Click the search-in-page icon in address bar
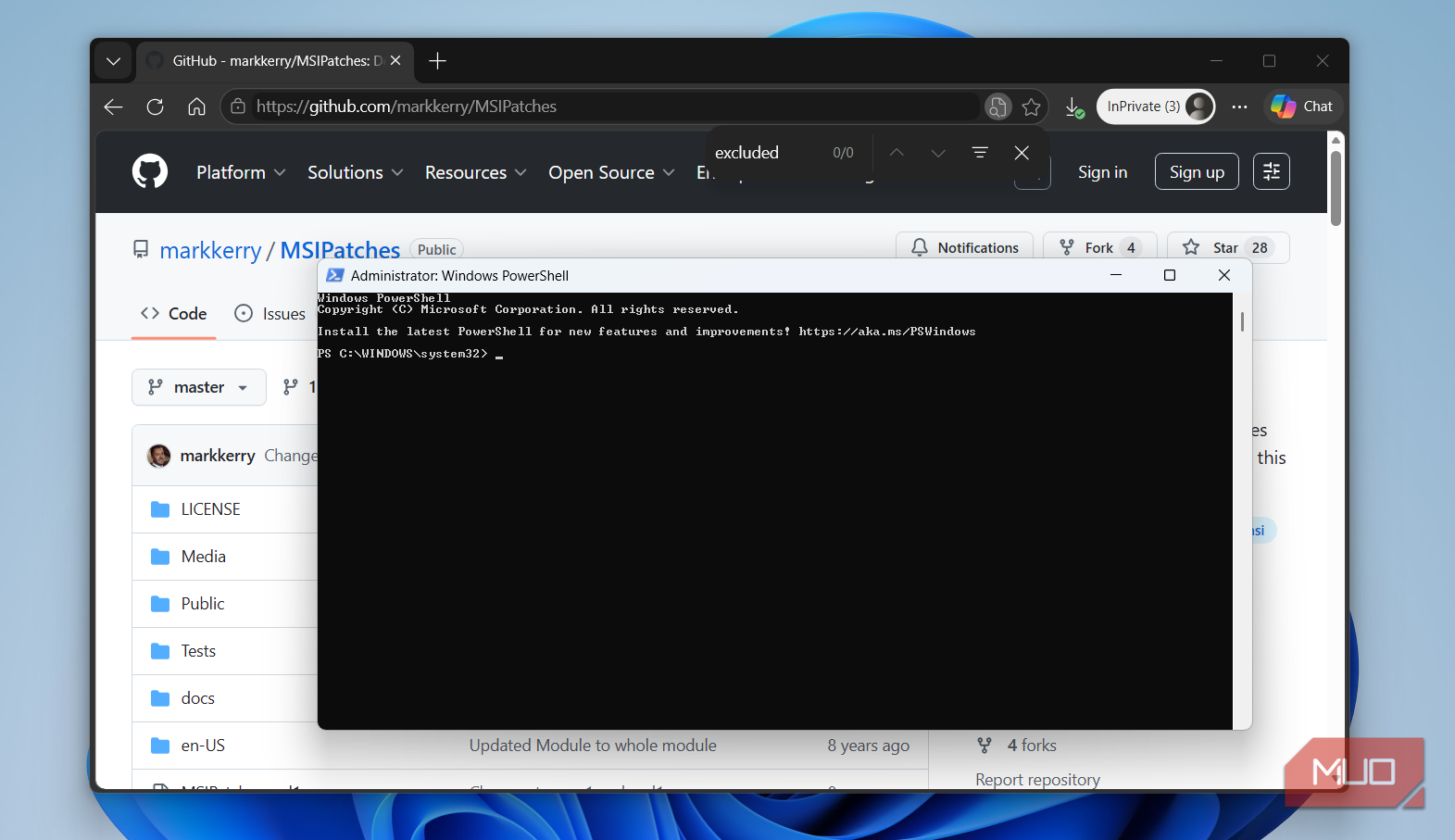This screenshot has width=1455, height=840. [997, 107]
